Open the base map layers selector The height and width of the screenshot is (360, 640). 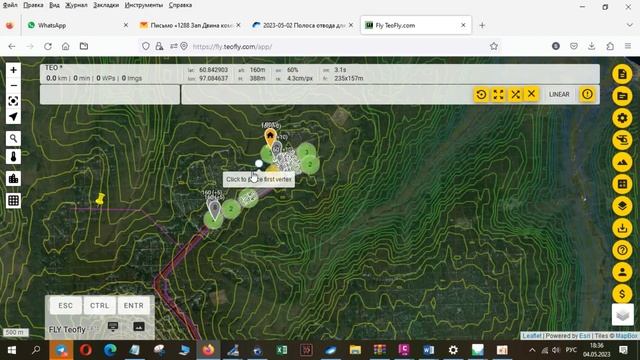622,315
